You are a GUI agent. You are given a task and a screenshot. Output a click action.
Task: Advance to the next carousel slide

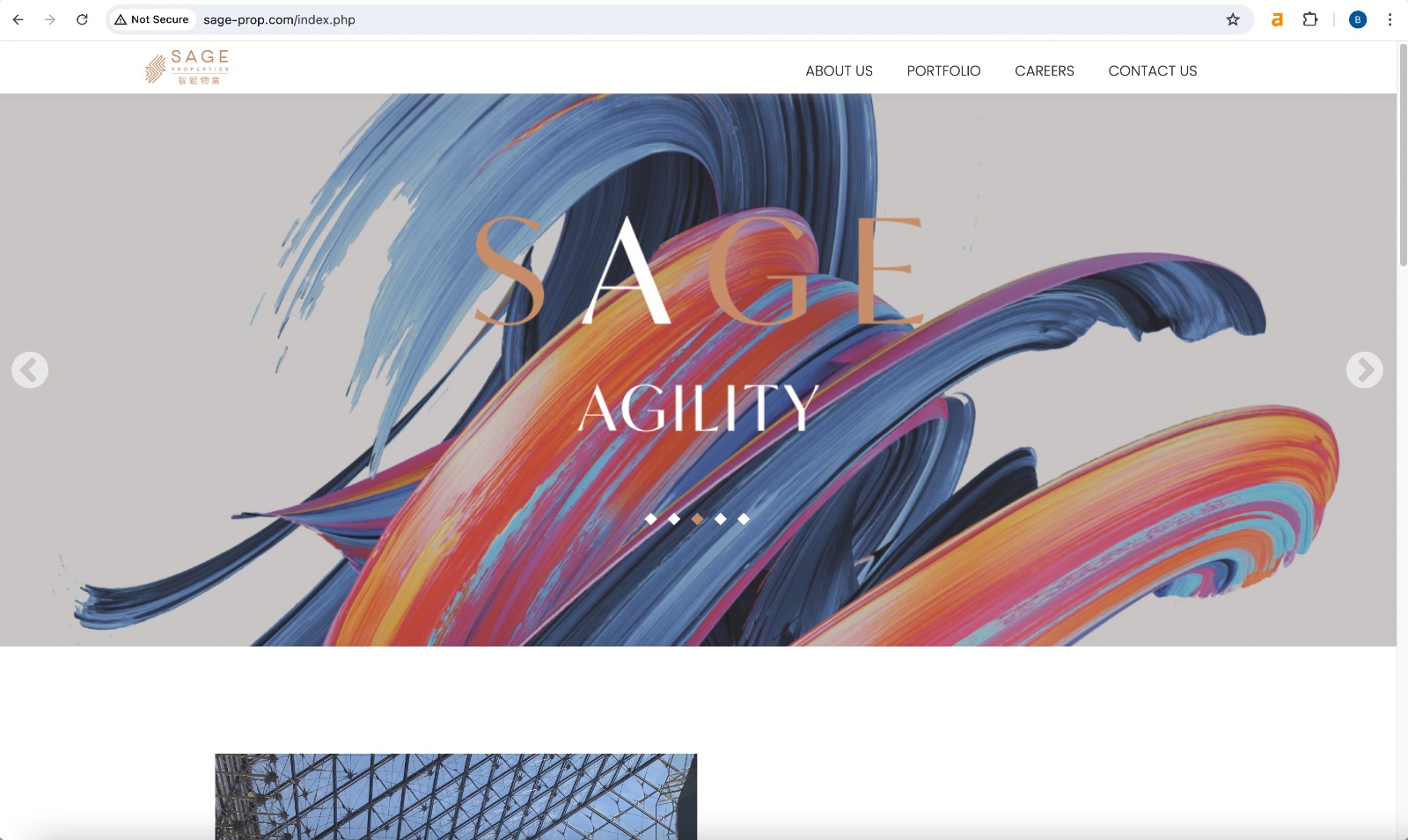[1365, 369]
